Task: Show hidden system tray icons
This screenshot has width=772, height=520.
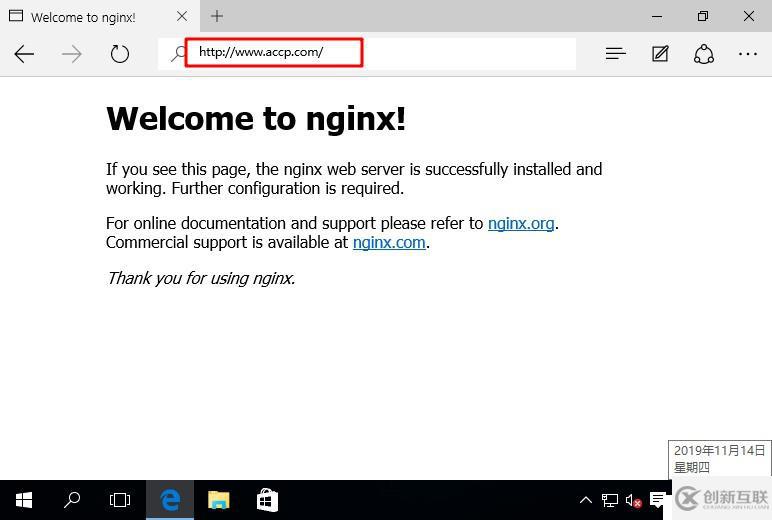Action: point(585,500)
